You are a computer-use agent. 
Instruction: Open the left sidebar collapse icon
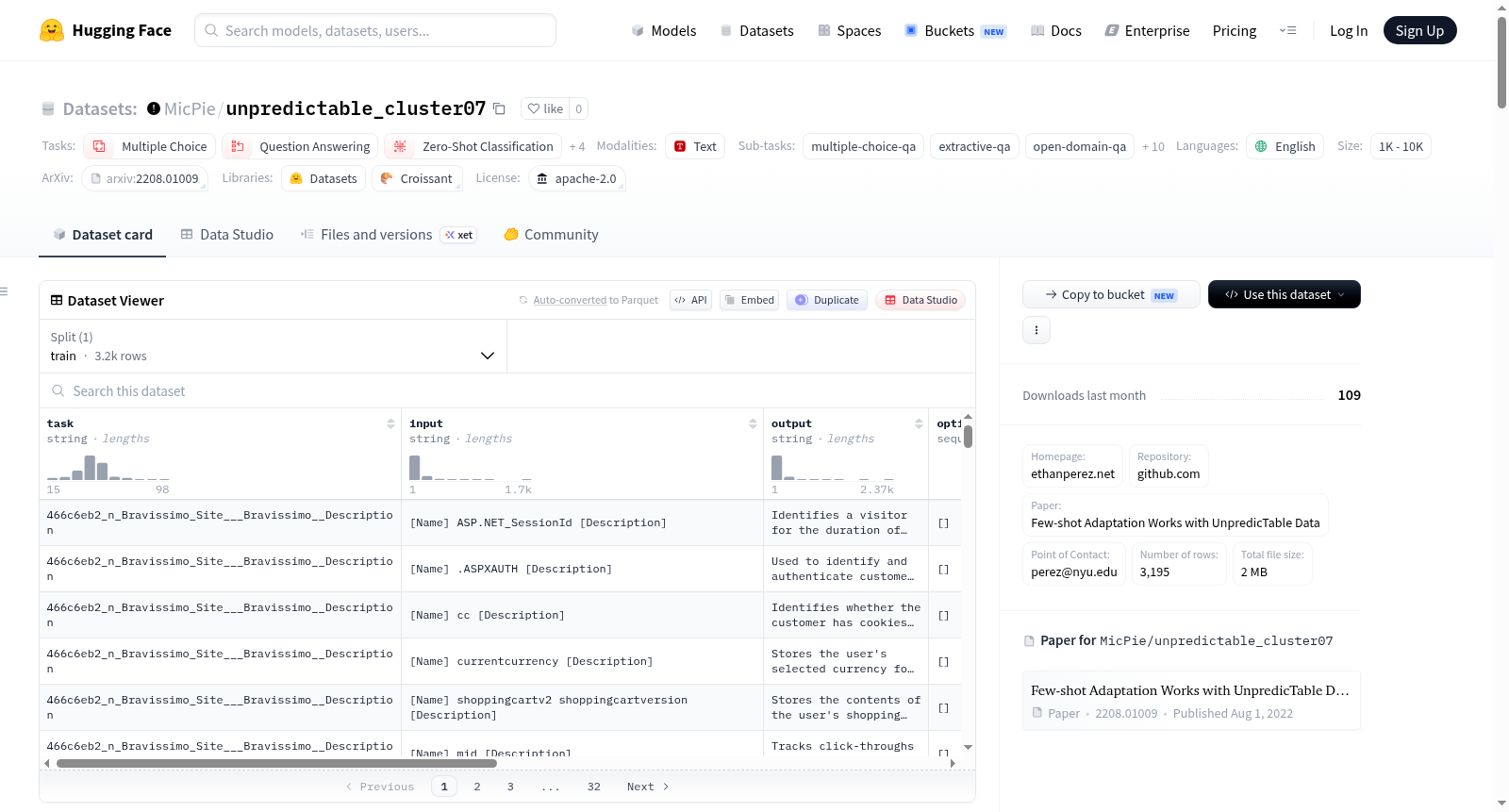click(x=5, y=291)
